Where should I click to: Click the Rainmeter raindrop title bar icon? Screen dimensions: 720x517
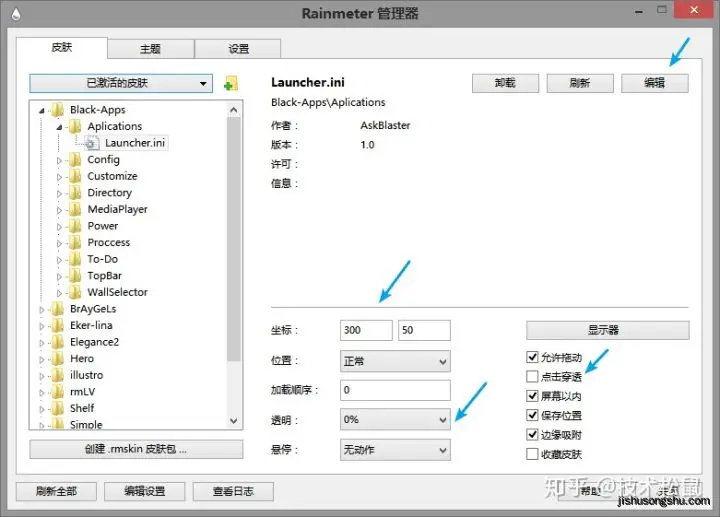pos(16,14)
